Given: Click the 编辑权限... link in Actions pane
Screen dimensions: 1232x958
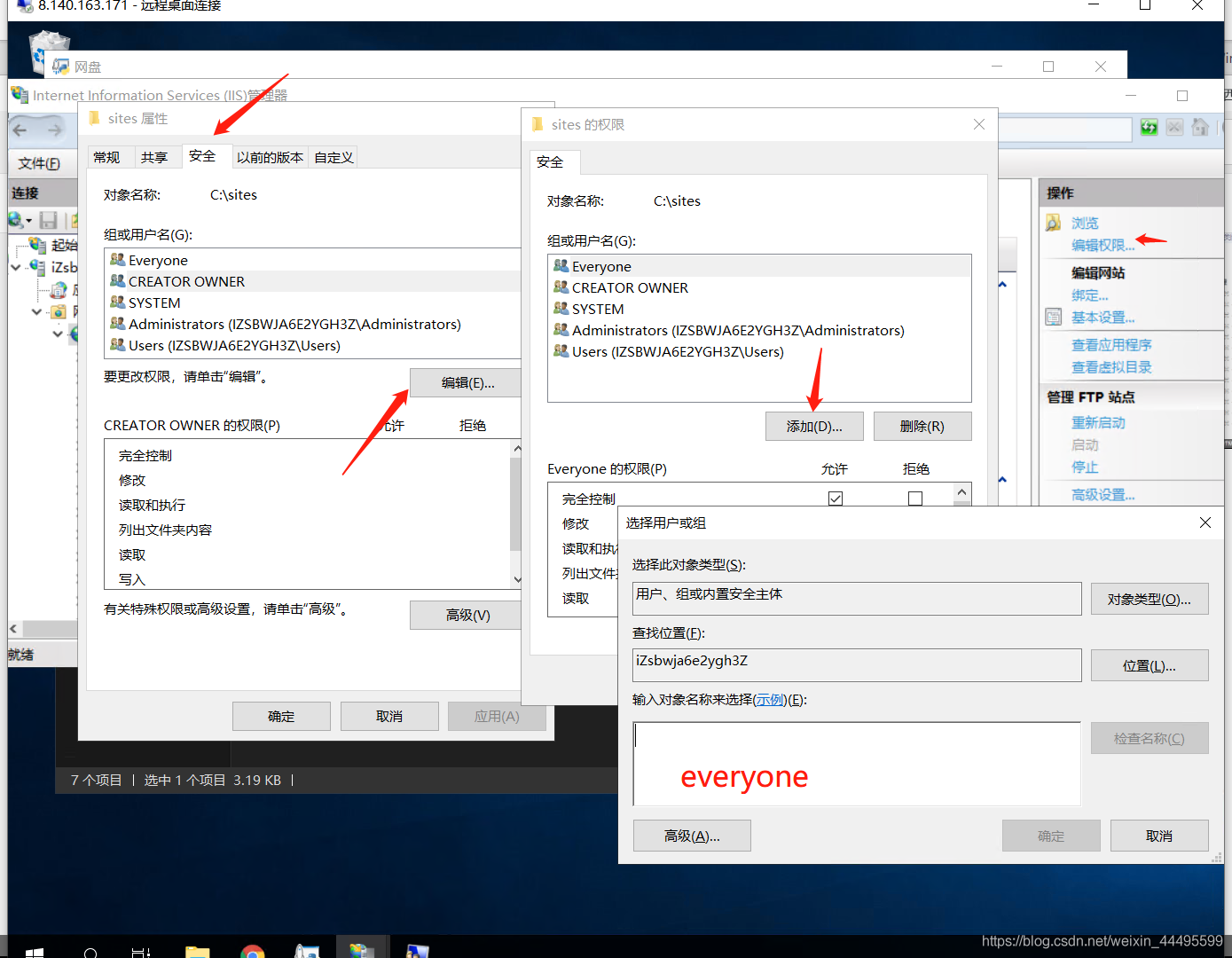Looking at the screenshot, I should pyautogui.click(x=1103, y=246).
